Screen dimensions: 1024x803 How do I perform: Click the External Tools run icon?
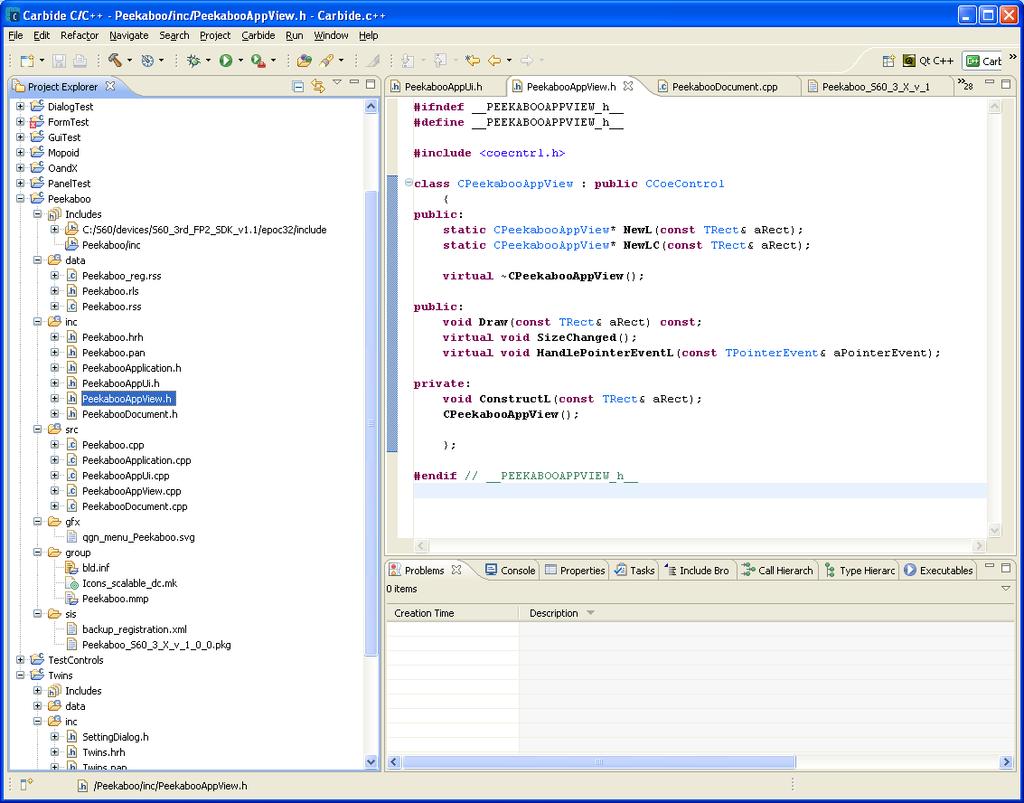tap(259, 61)
